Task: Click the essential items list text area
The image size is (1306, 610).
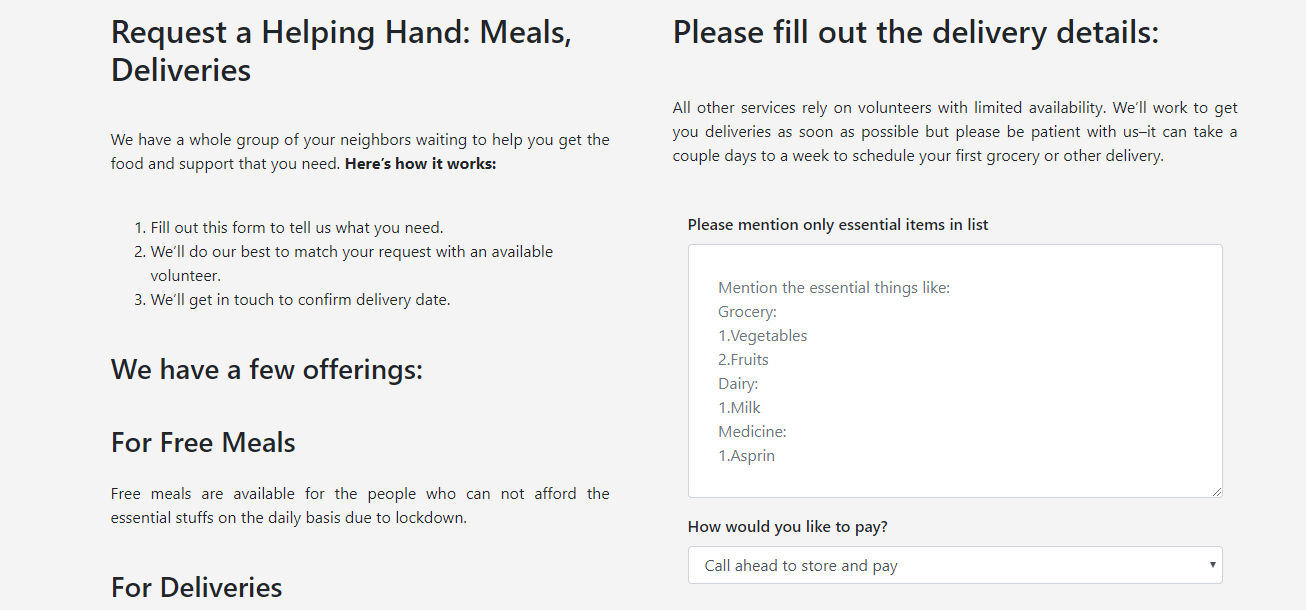Action: (x=954, y=370)
